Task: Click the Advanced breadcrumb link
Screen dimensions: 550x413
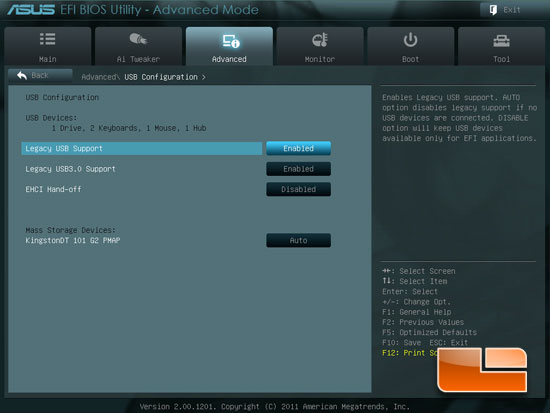Action: tap(100, 77)
